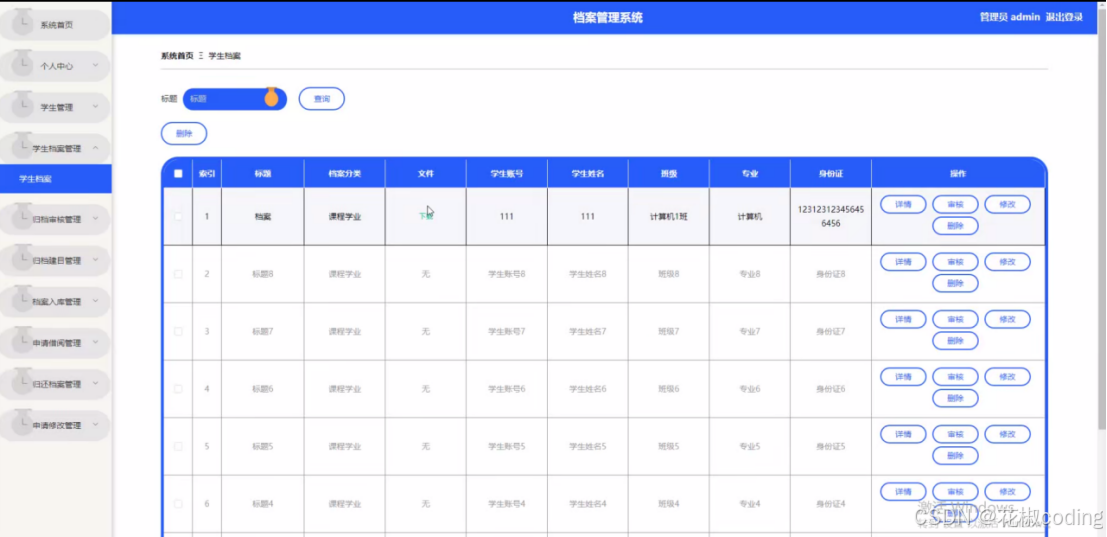Click the 下载 link in row 1
Viewport: 1107px width, 537px height.
425,217
